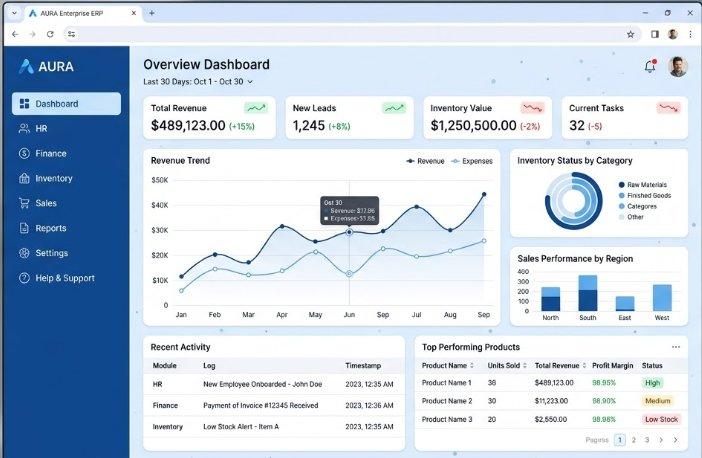Open Top Performing Products more options
Image resolution: width=702 pixels, height=458 pixels.
tap(676, 347)
